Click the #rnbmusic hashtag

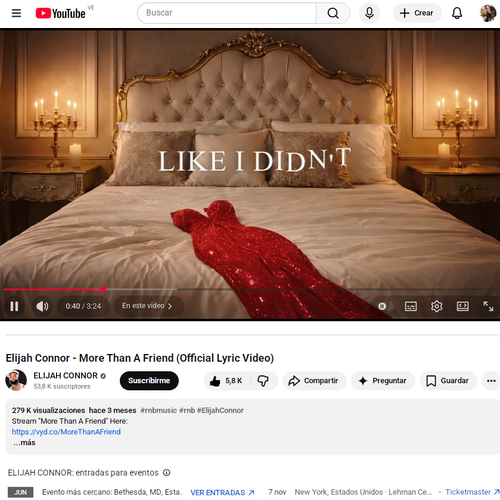coord(158,410)
